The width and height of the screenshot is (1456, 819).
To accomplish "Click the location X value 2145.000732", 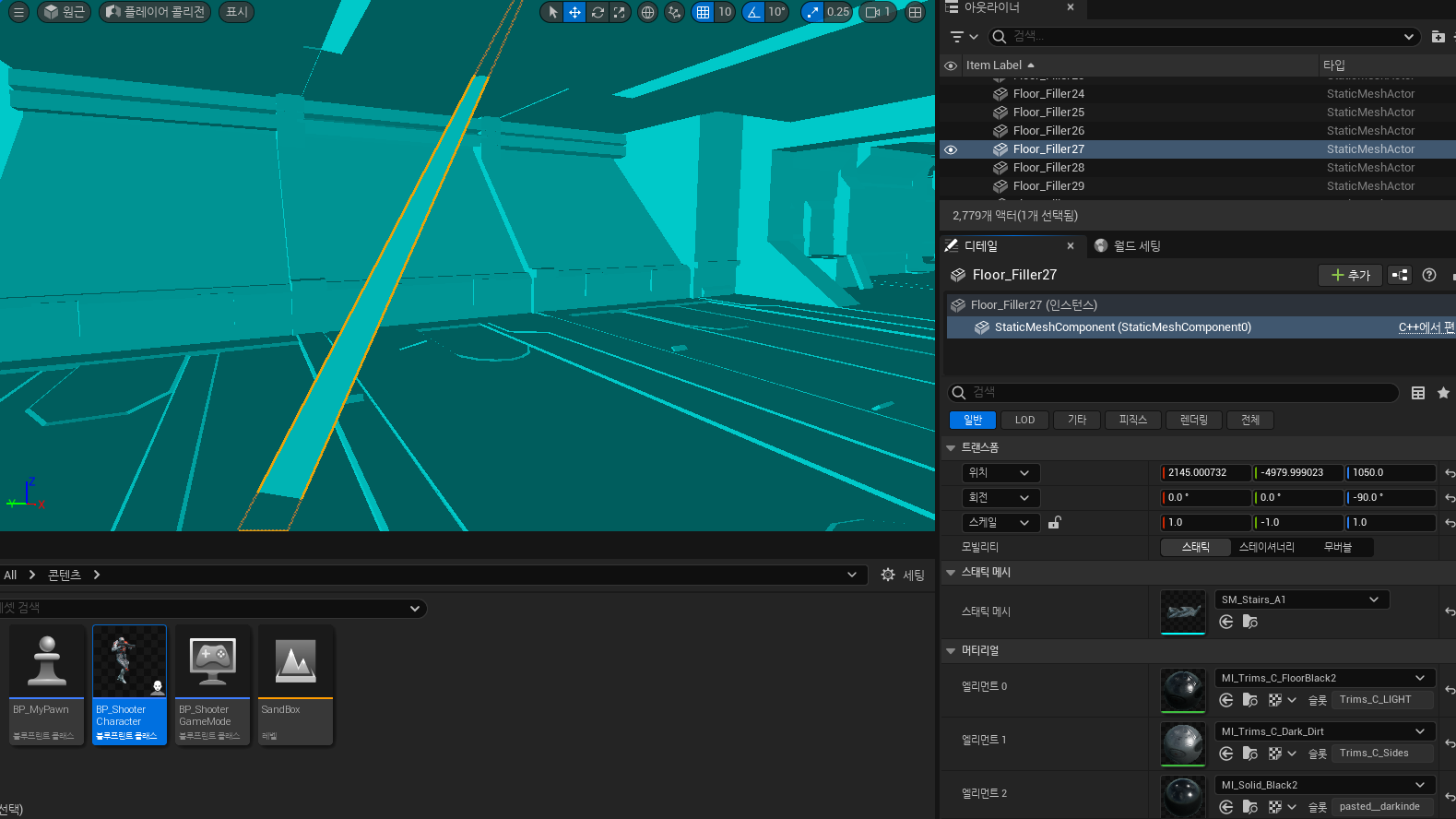I will (x=1205, y=473).
